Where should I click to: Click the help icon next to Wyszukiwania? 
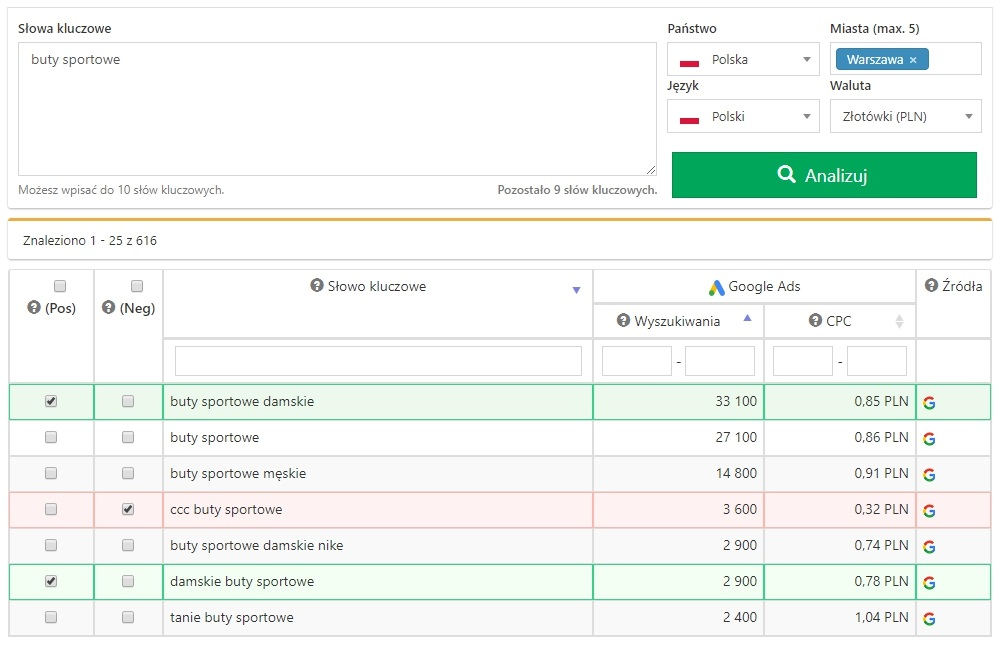[624, 322]
